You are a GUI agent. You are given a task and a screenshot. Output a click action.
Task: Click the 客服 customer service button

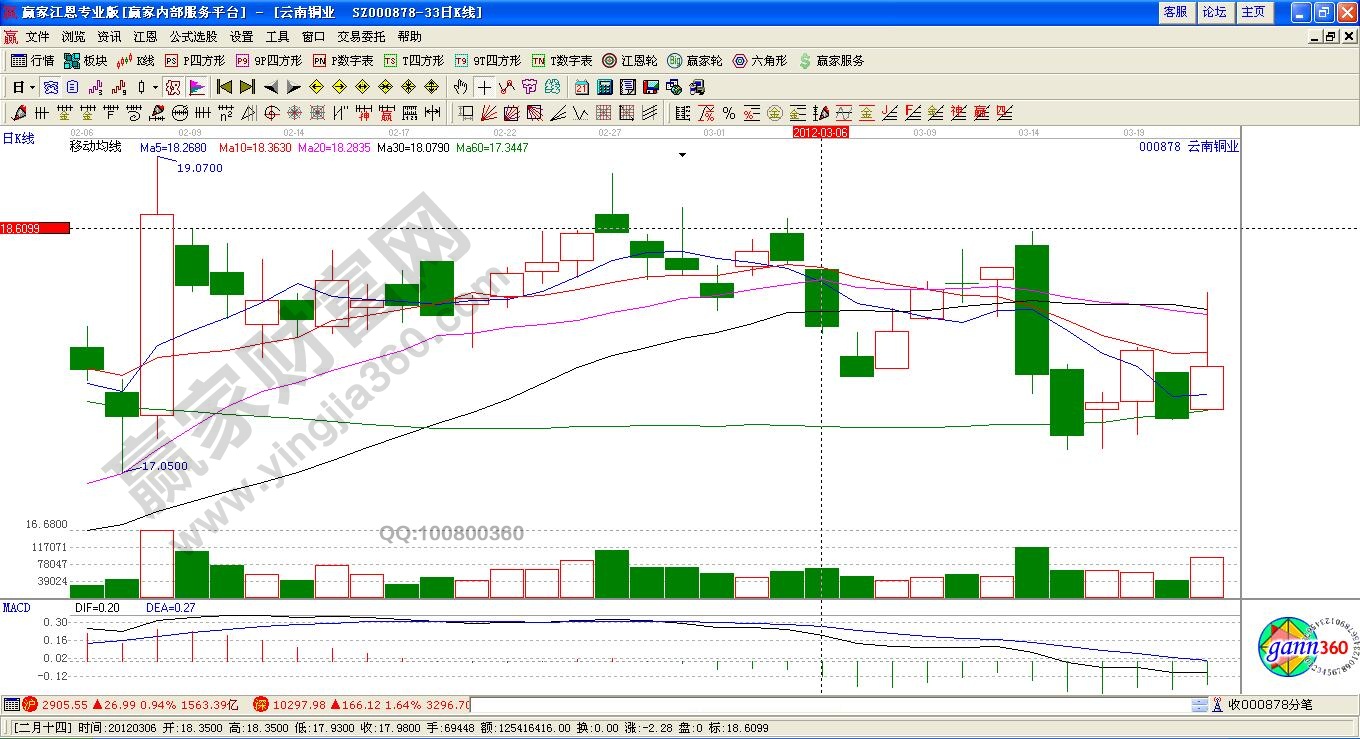[x=1175, y=12]
